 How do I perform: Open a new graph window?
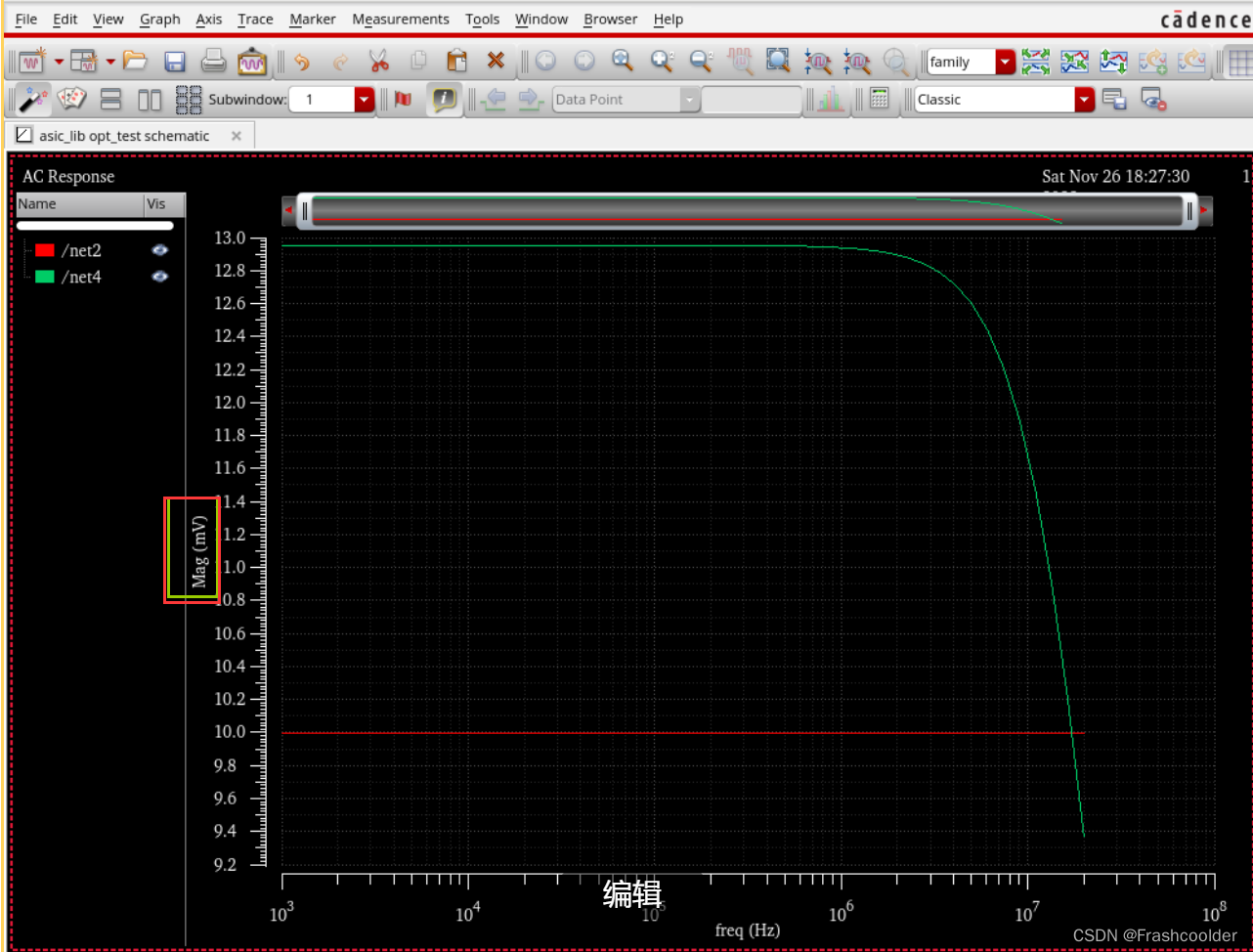pos(32,62)
